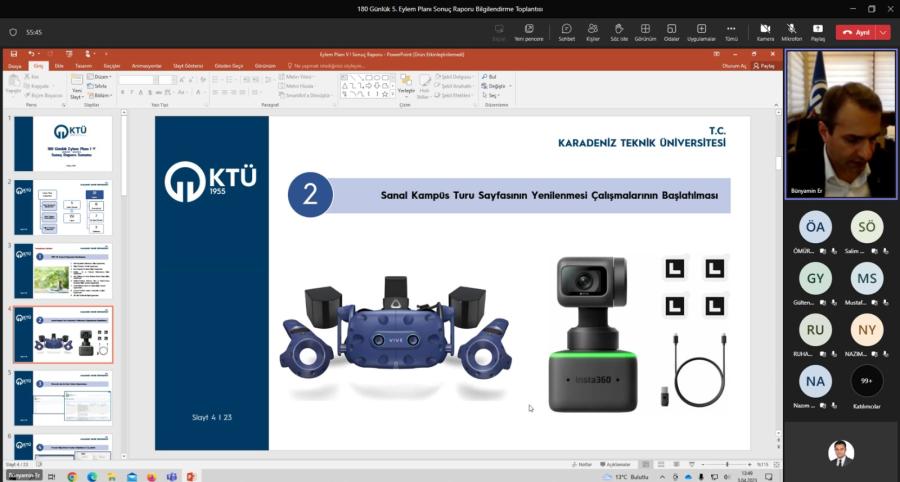Undo last action in PowerPoint quick access

pyautogui.click(x=31, y=54)
